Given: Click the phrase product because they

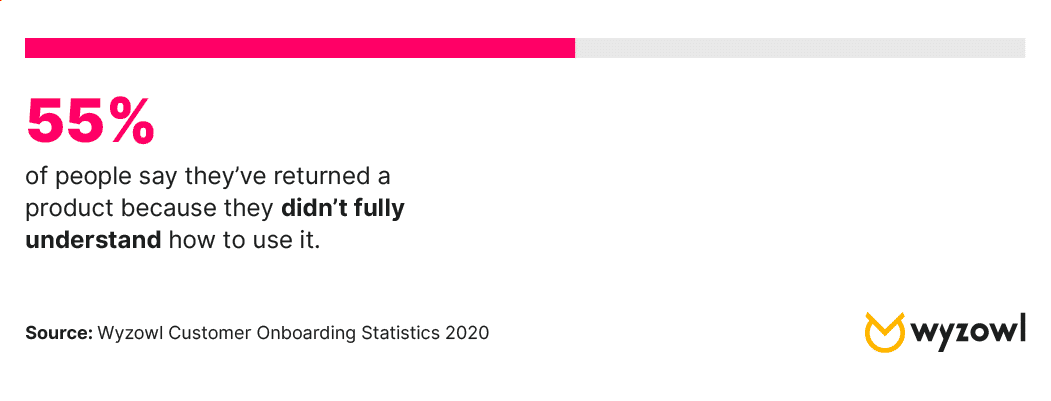Looking at the screenshot, I should tap(150, 210).
